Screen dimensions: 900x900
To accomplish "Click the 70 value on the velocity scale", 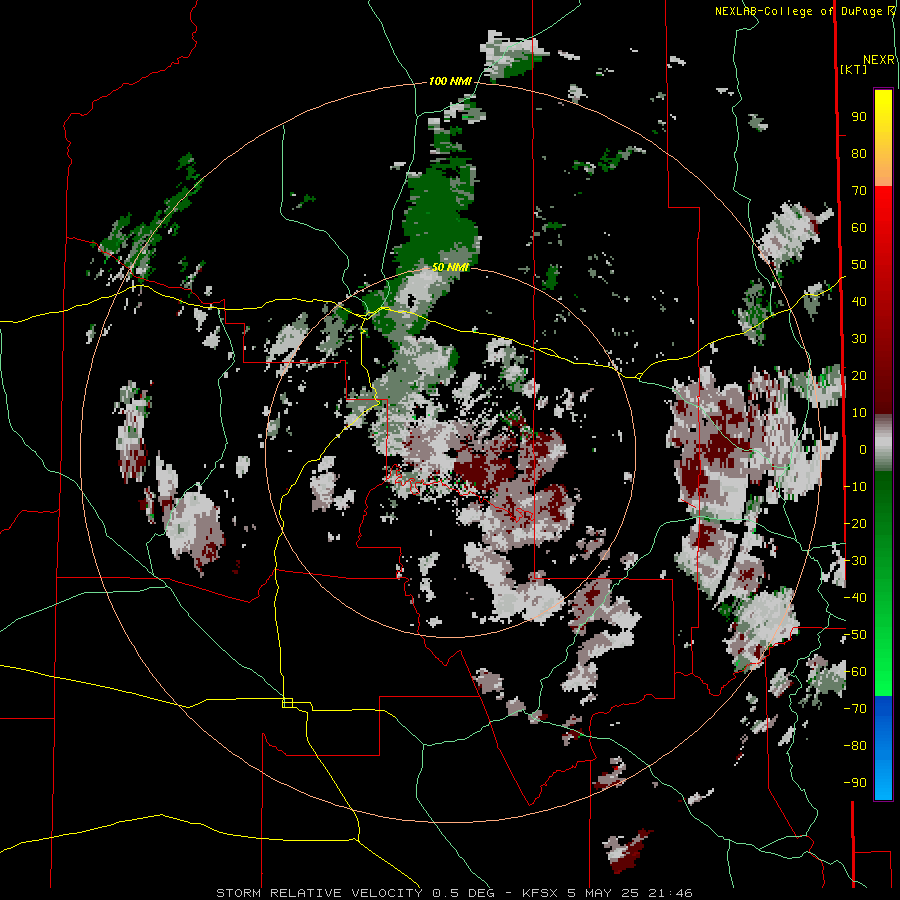I will tap(859, 191).
